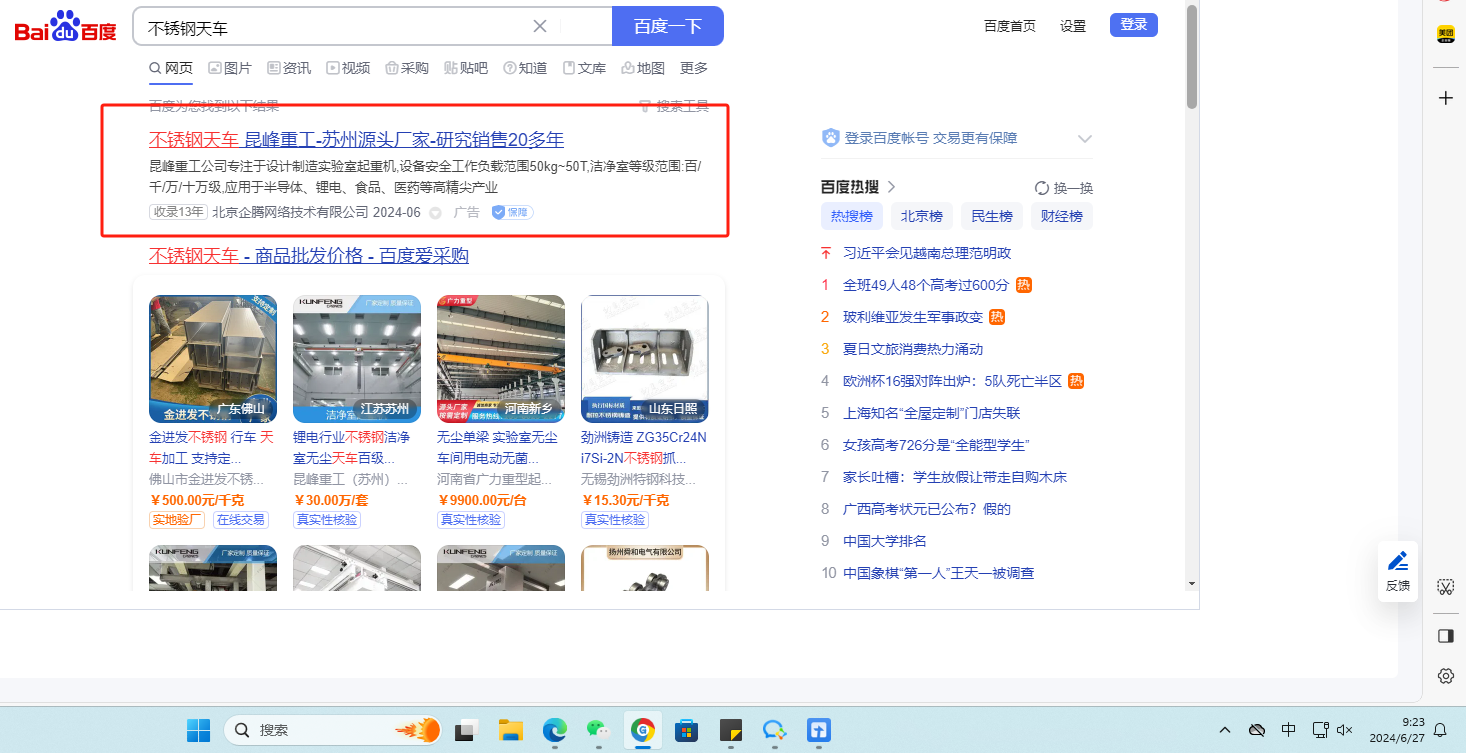Open Microsoft Store from the taskbar
Image resolution: width=1466 pixels, height=753 pixels.
(x=686, y=730)
